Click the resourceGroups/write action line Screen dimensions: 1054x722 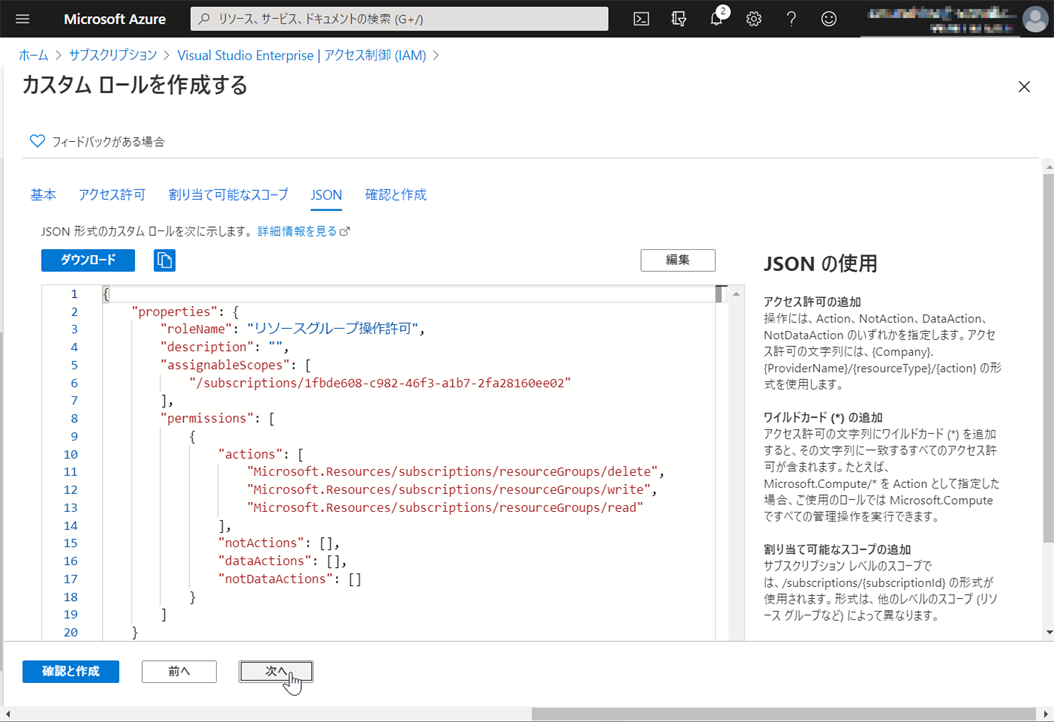tap(452, 489)
